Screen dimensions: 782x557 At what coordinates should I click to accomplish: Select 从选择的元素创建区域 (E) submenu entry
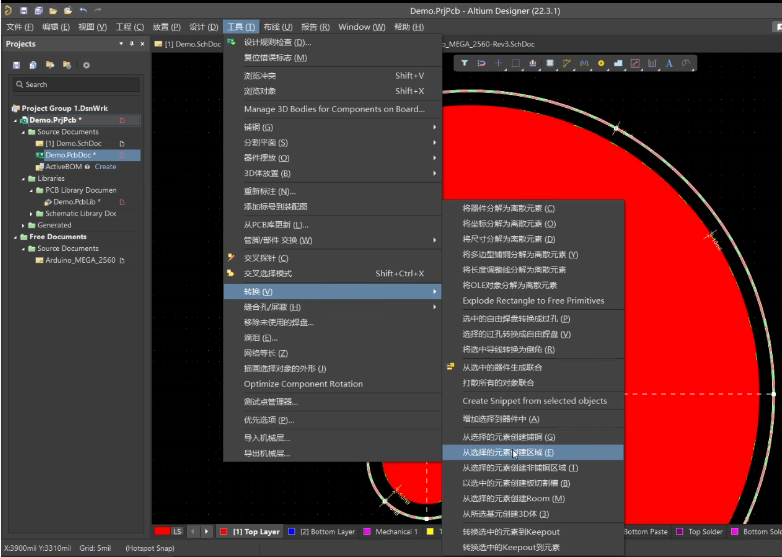tap(533, 452)
